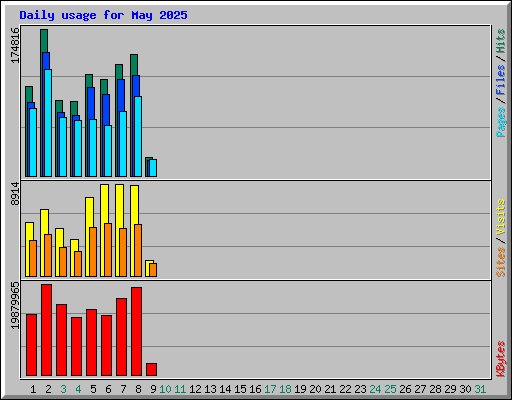Select green day label "17"
The image size is (512, 400).
click(270, 389)
